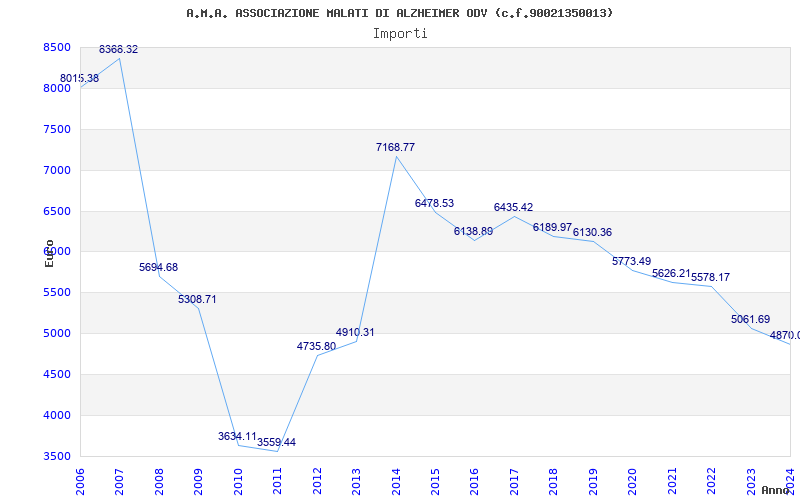This screenshot has height=500, width=800.
Task: Select the 2013 x-axis year label
Action: (356, 481)
